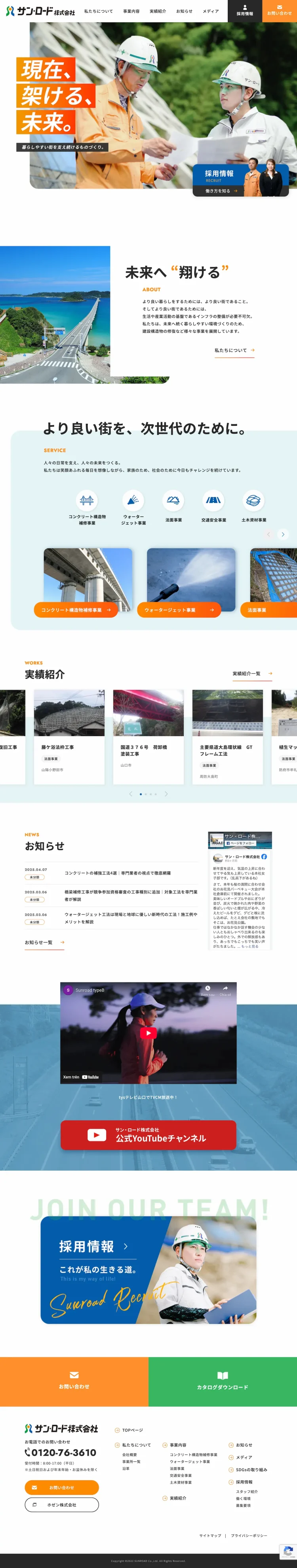Open the お知らせ navigation menu item
This screenshot has height=1568, width=297.
tap(184, 11)
